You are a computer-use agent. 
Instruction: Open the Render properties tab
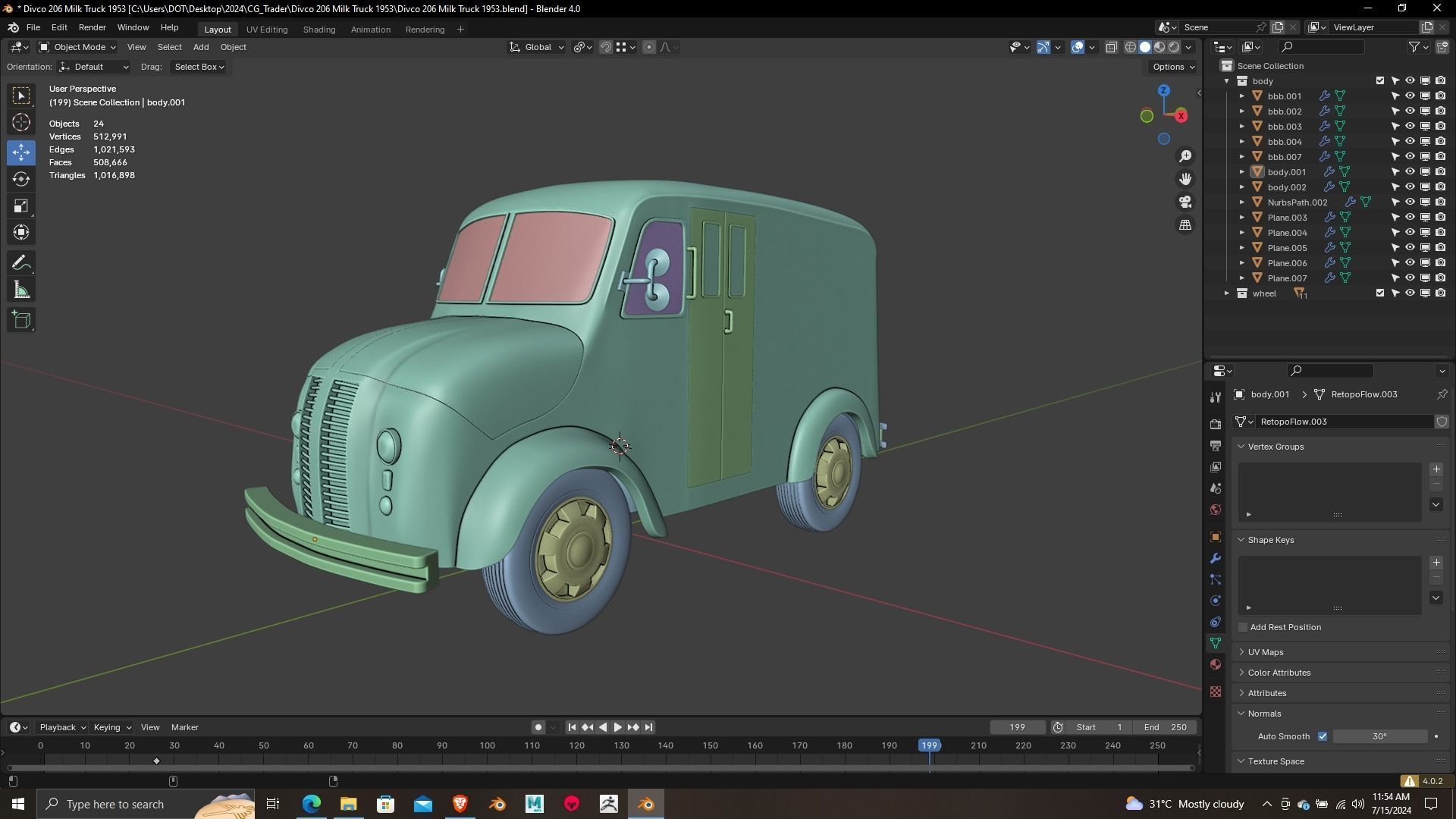tap(1216, 425)
